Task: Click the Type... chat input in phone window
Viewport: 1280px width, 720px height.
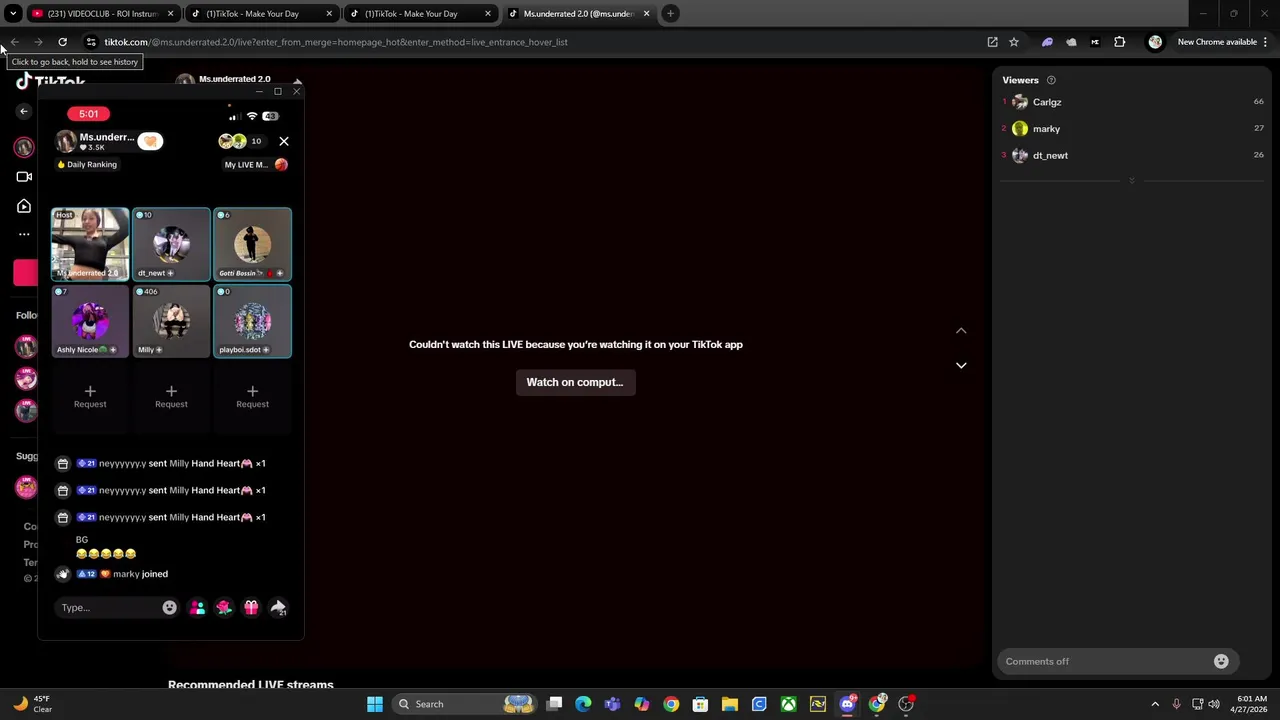Action: click(x=108, y=607)
